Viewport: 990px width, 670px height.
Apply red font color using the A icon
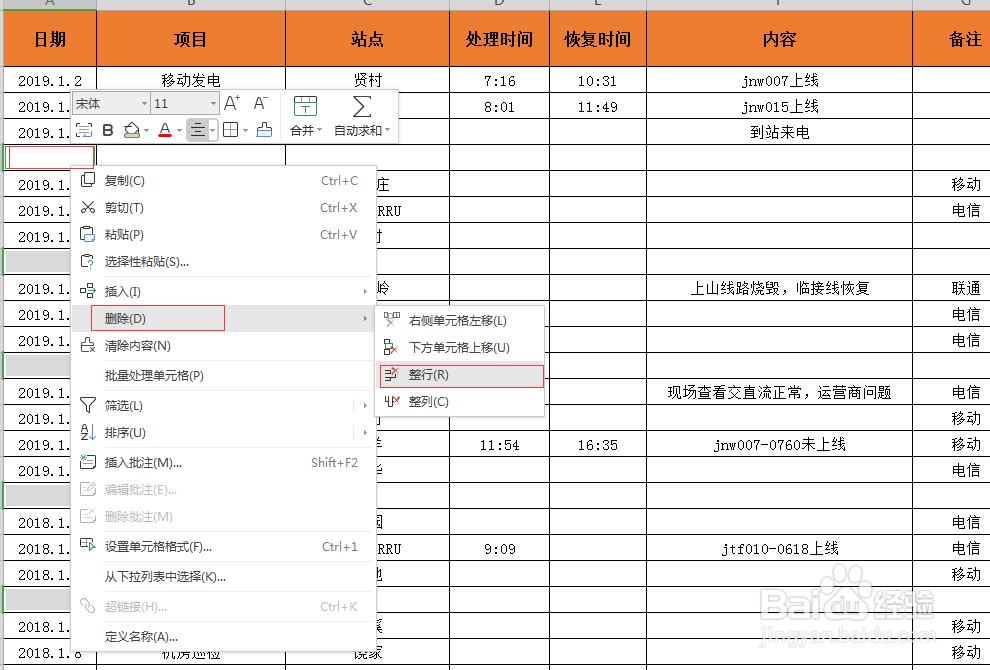164,129
